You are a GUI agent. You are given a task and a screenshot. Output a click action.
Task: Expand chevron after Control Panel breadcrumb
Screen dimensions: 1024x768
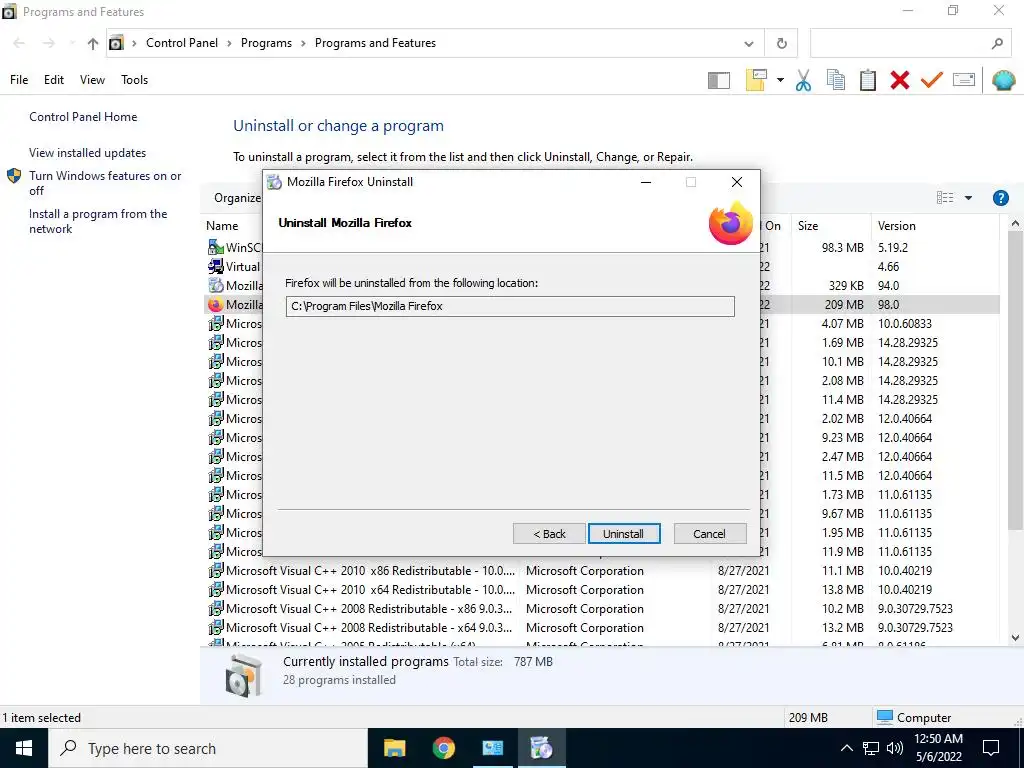[229, 43]
